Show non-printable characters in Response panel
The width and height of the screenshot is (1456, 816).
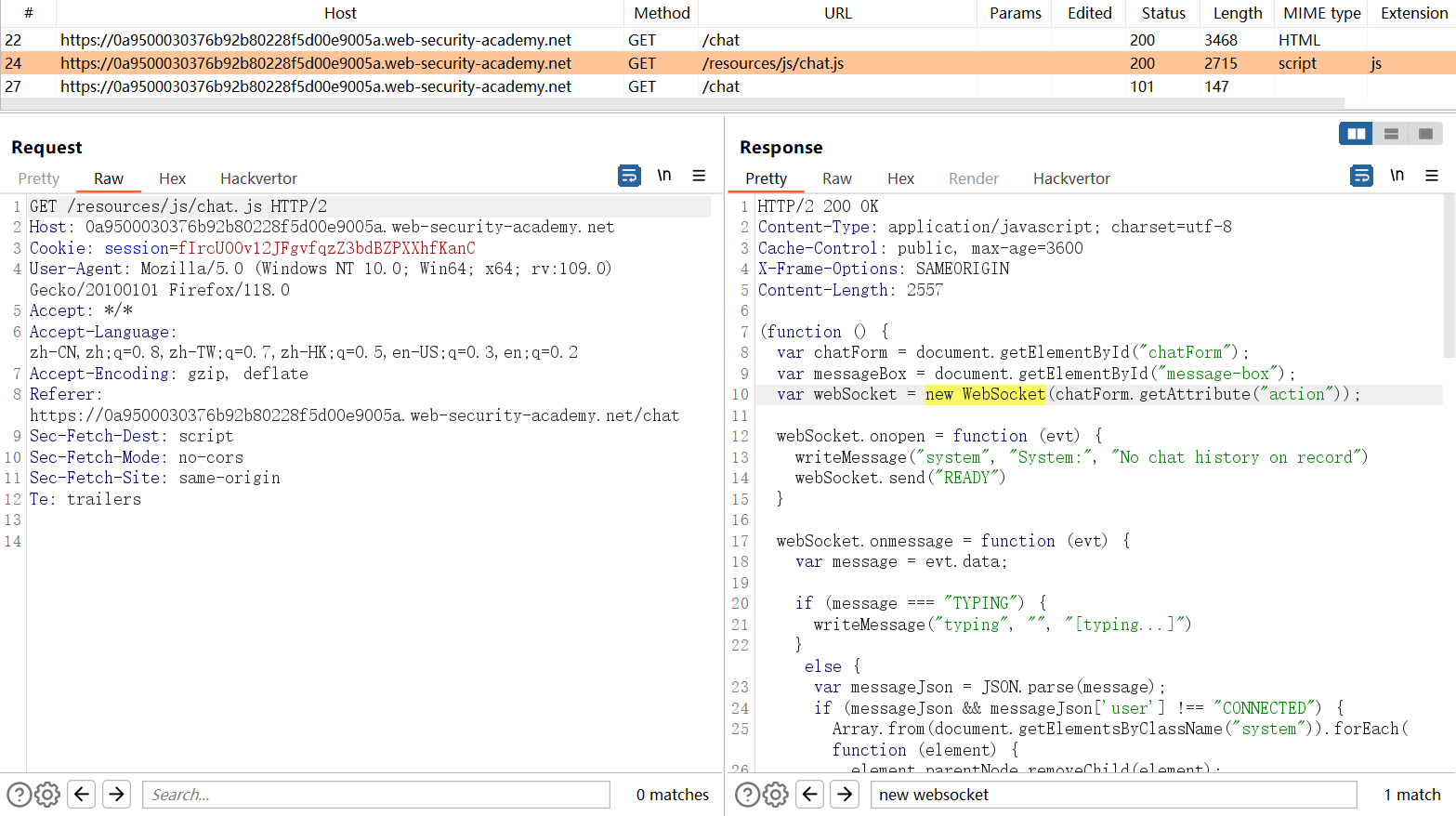[1397, 176]
